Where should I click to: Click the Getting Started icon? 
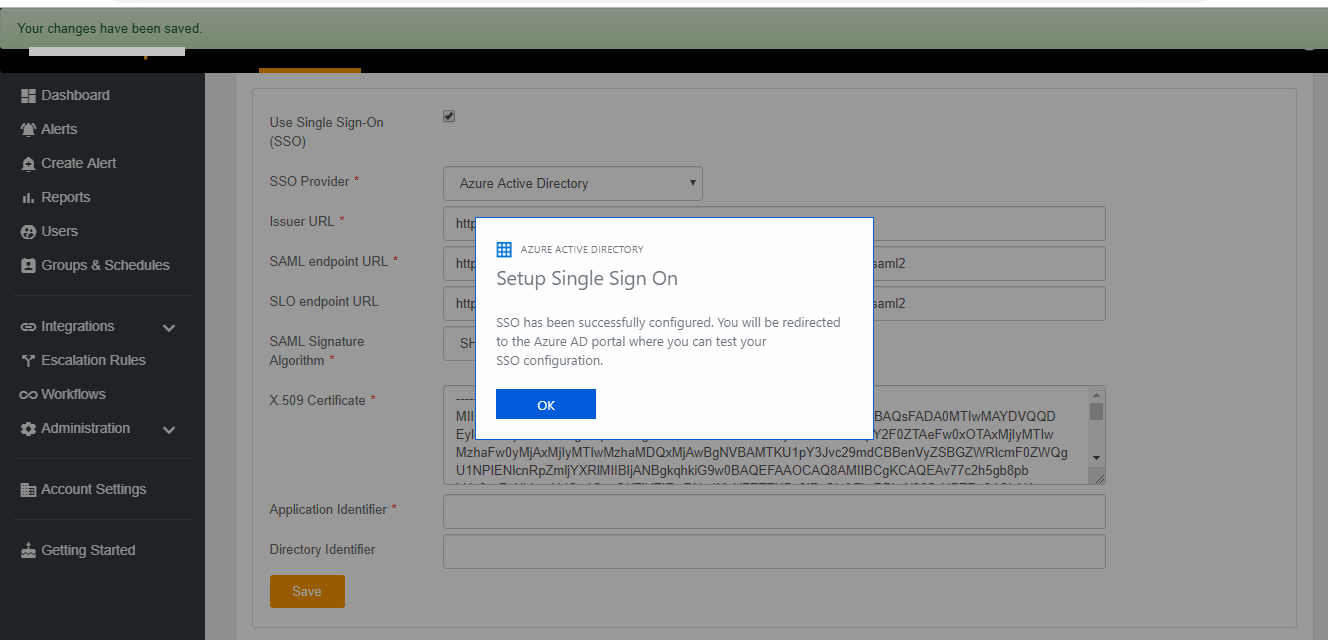pos(28,551)
